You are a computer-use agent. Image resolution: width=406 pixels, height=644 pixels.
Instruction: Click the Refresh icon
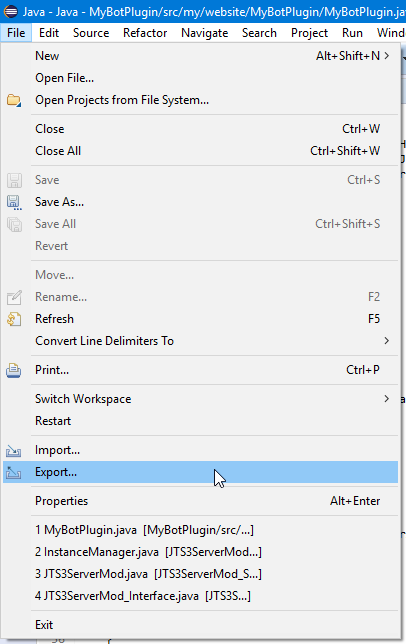point(14,319)
